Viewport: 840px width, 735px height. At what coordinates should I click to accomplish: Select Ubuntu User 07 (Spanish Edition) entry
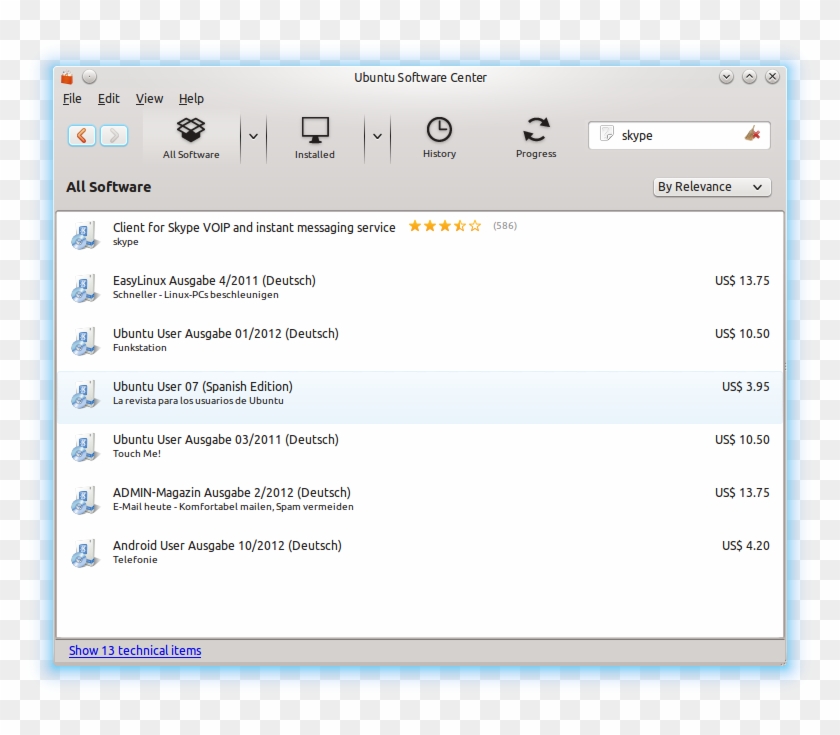tap(203, 387)
